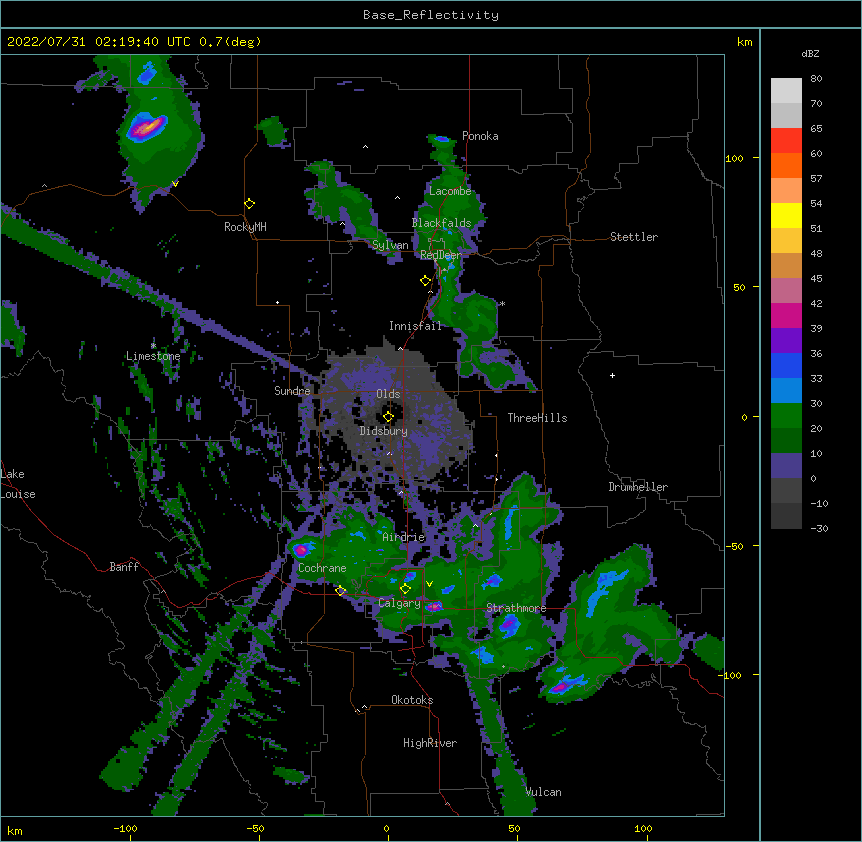This screenshot has width=862, height=842.
Task: Click the Sundre town label
Action: (x=292, y=391)
